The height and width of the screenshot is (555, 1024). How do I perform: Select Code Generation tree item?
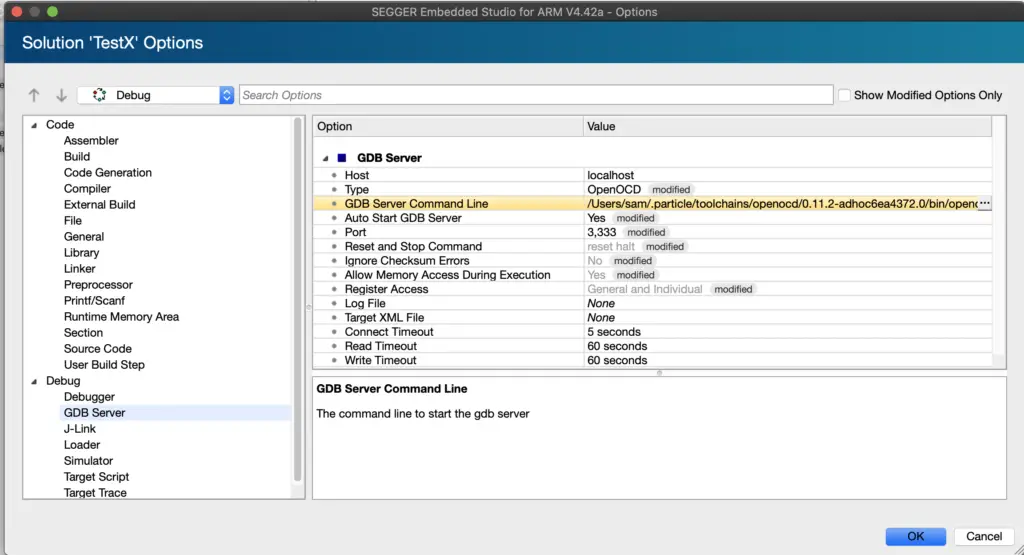tap(108, 172)
